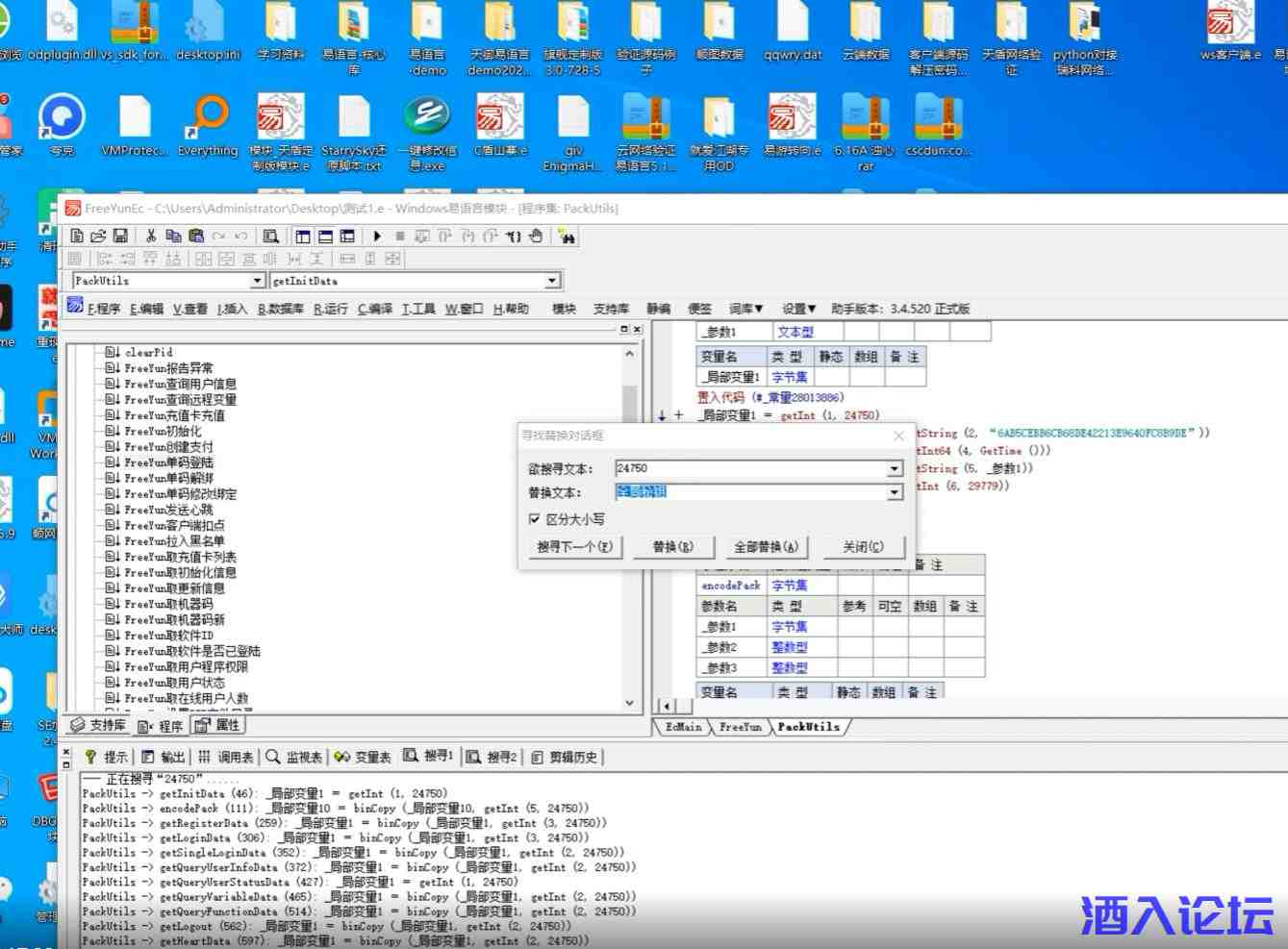Screen dimensions: 1288x949
Task: Click the Save file toolbar icon
Action: tap(120, 236)
